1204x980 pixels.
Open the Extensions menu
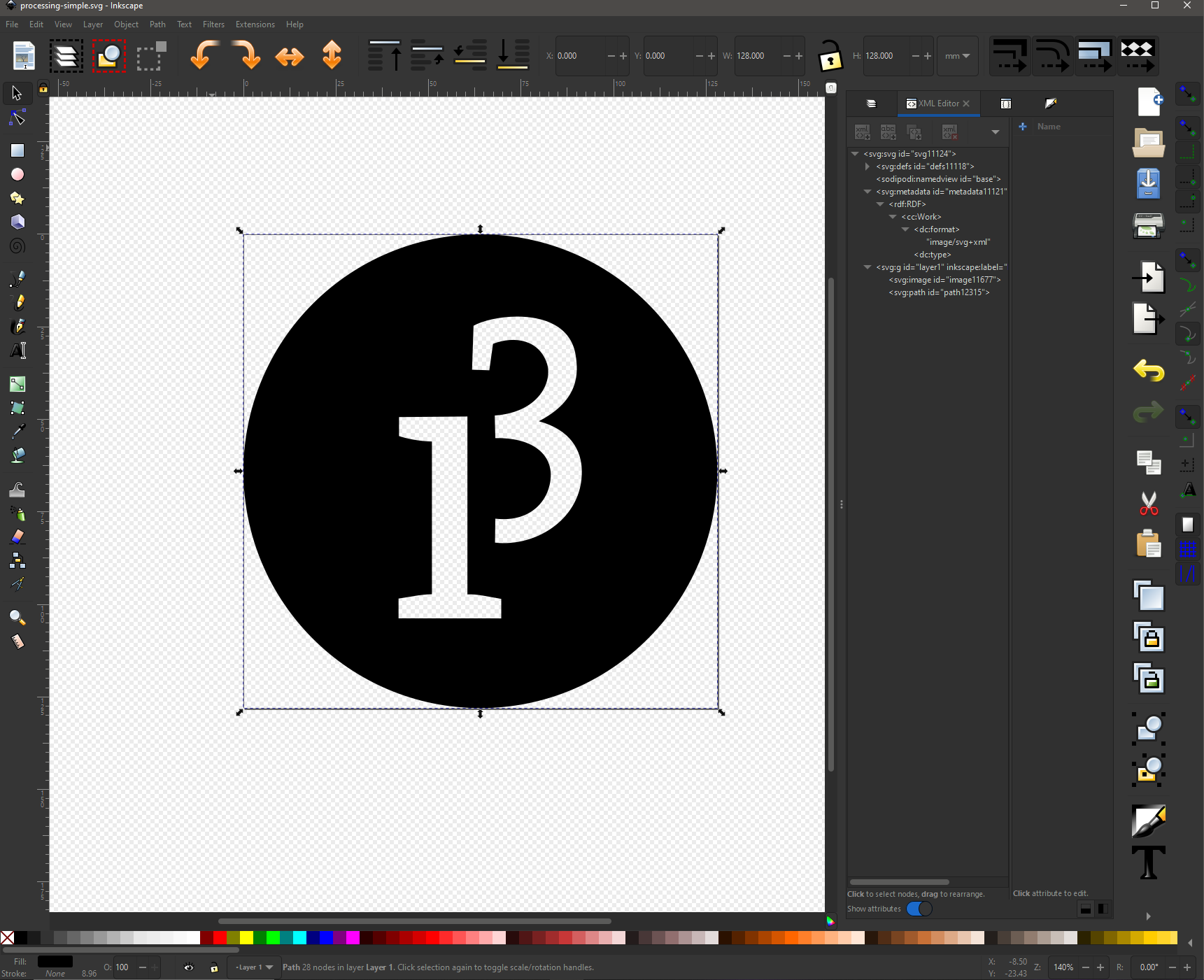pos(255,24)
